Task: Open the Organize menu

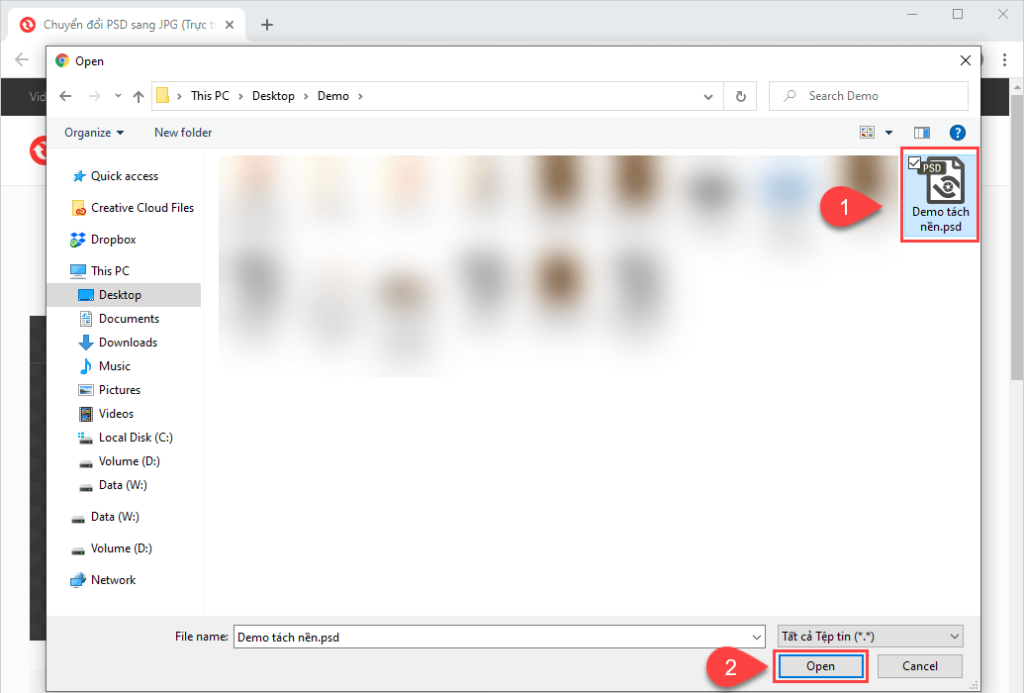Action: [94, 132]
